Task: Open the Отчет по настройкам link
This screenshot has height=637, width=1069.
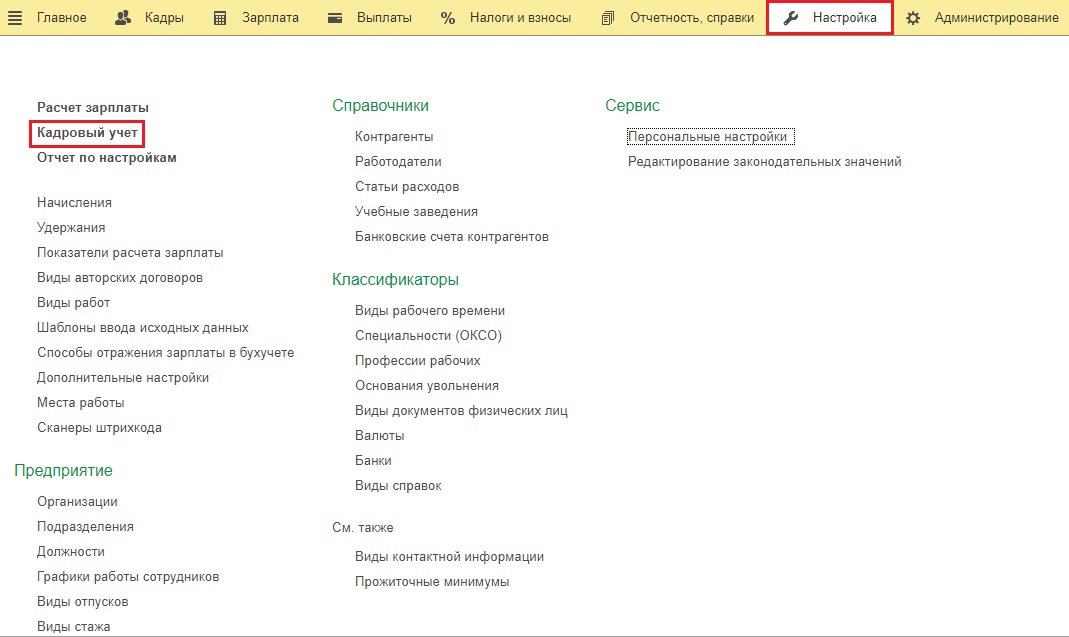Action: tap(107, 158)
